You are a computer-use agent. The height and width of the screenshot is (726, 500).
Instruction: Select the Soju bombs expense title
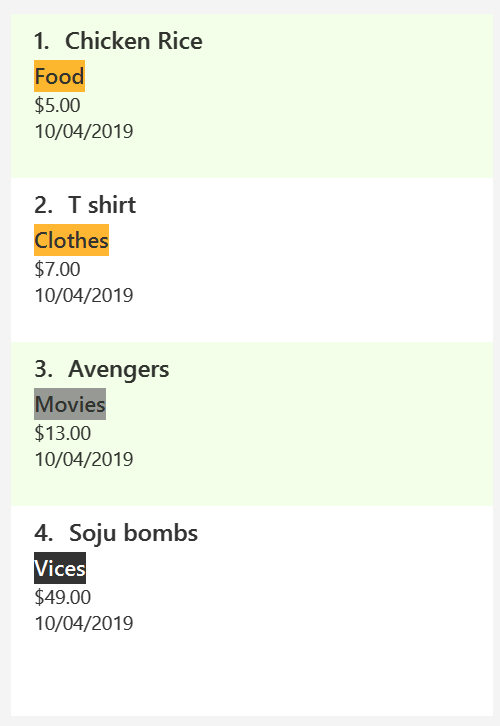133,533
